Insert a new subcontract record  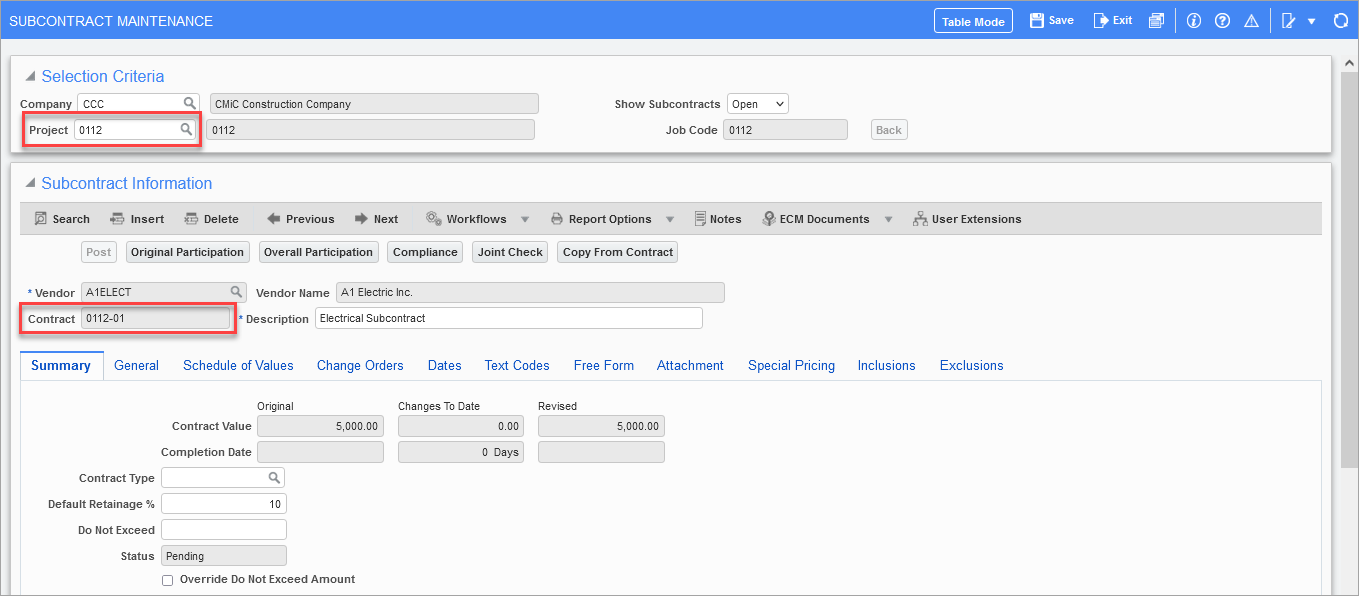pos(137,219)
